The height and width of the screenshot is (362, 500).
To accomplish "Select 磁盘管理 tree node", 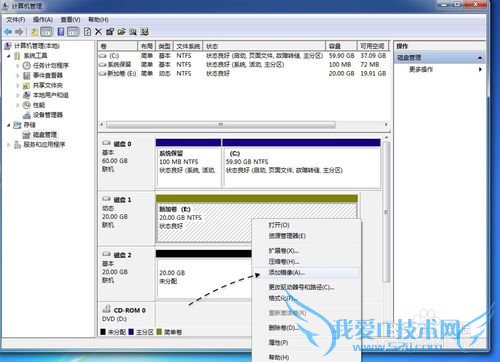I will [x=45, y=135].
